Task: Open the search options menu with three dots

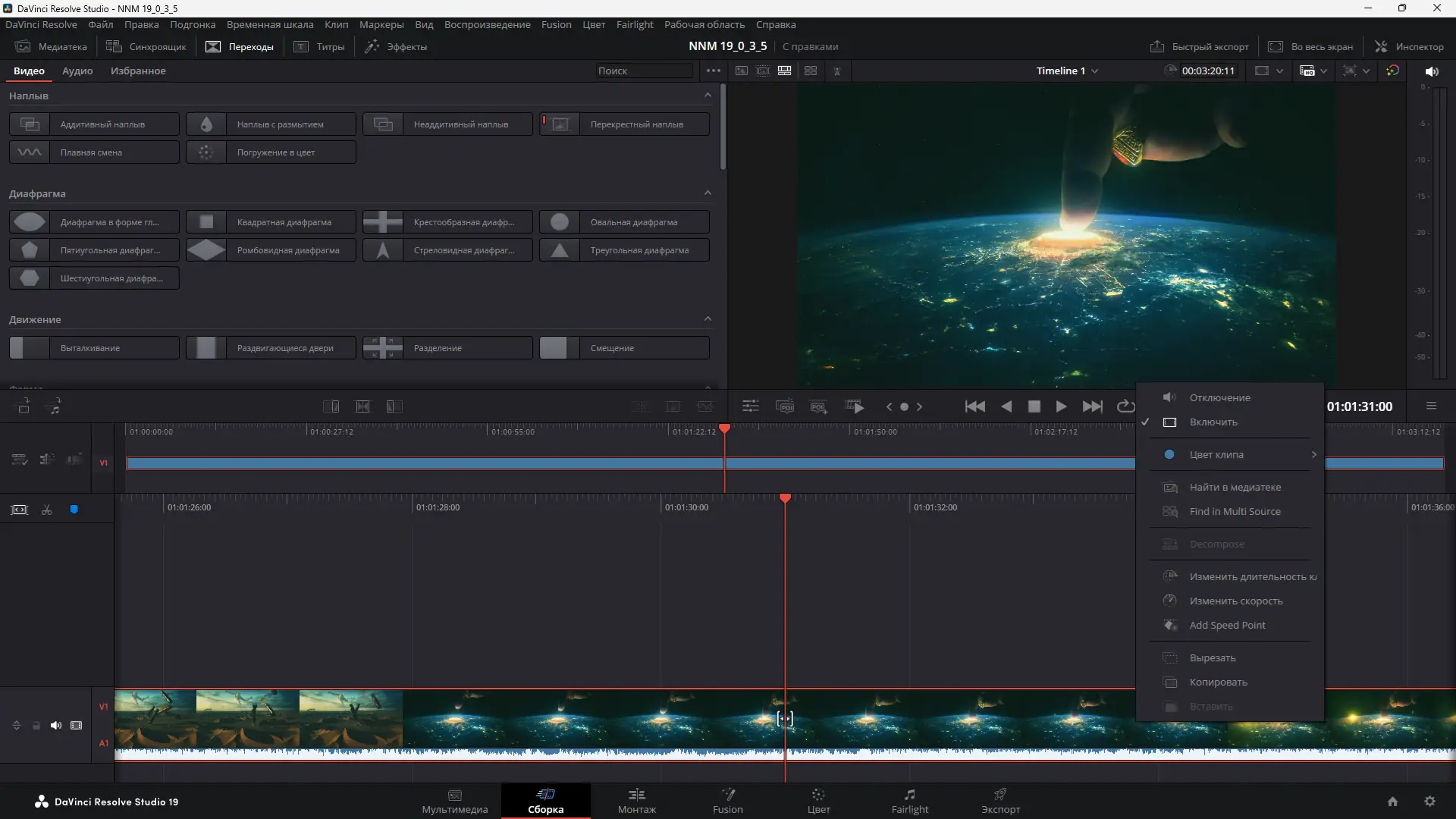Action: coord(714,71)
